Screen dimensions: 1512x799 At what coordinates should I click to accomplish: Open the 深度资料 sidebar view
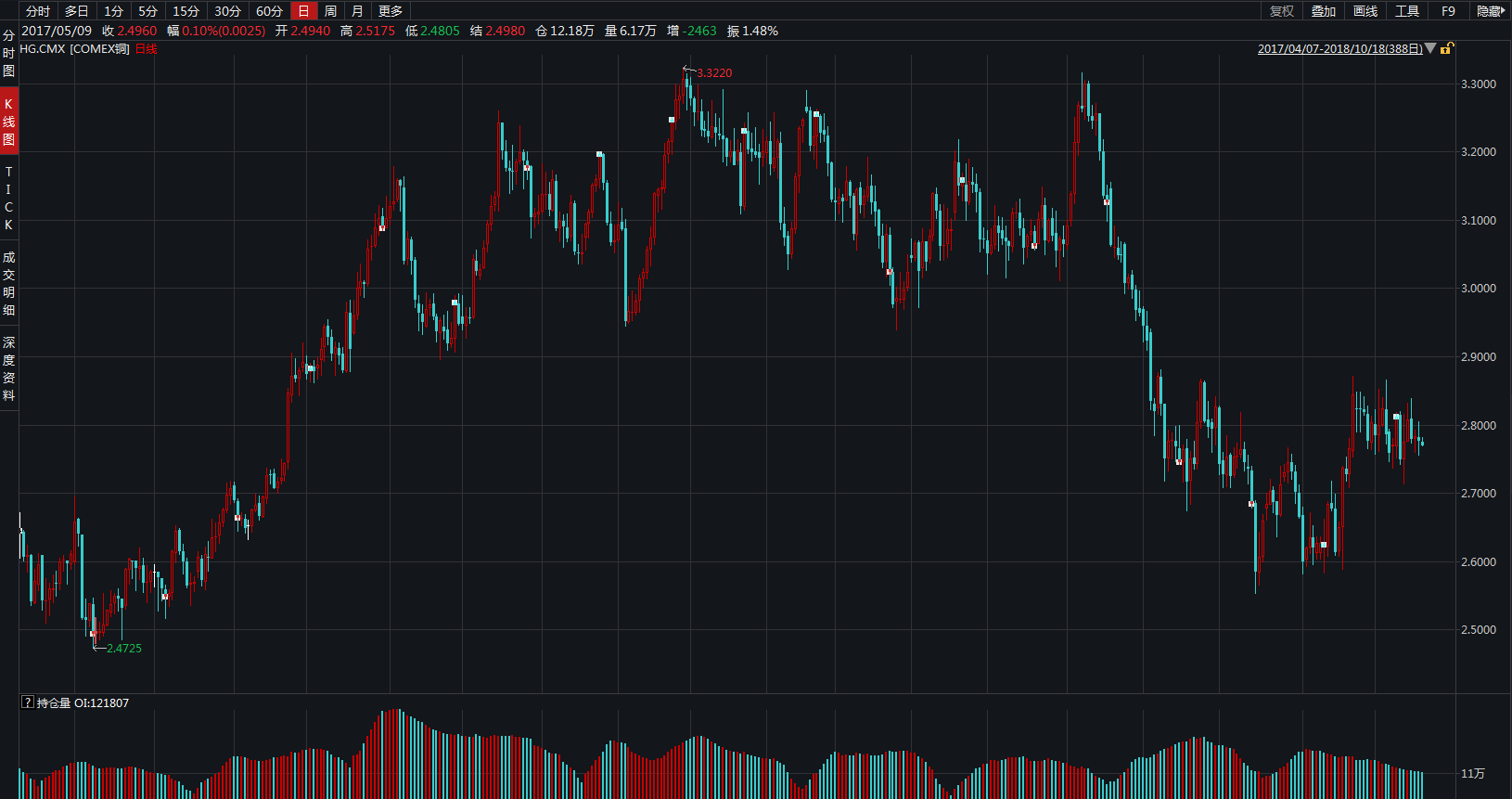click(x=8, y=368)
